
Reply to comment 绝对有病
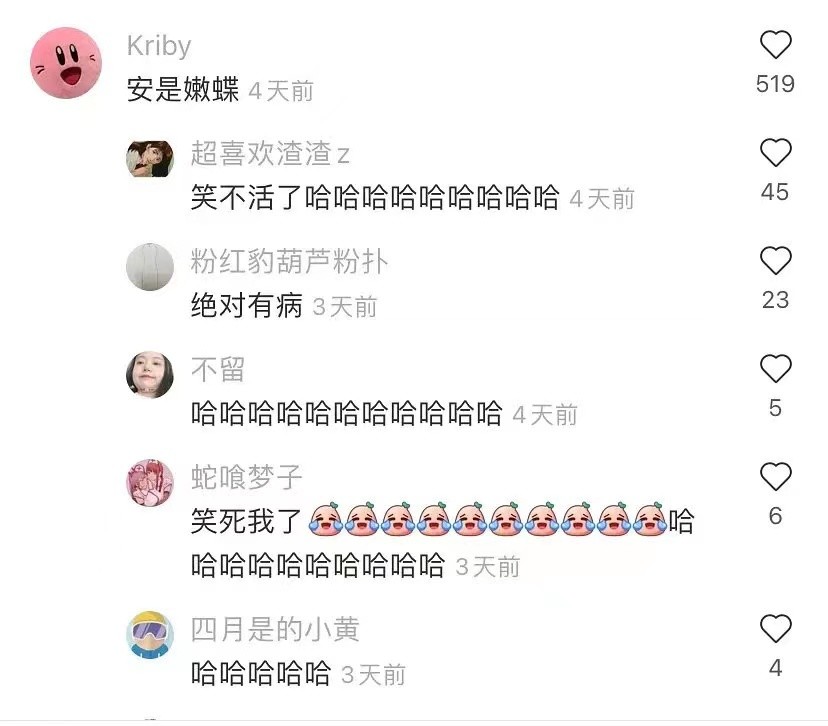(247, 306)
